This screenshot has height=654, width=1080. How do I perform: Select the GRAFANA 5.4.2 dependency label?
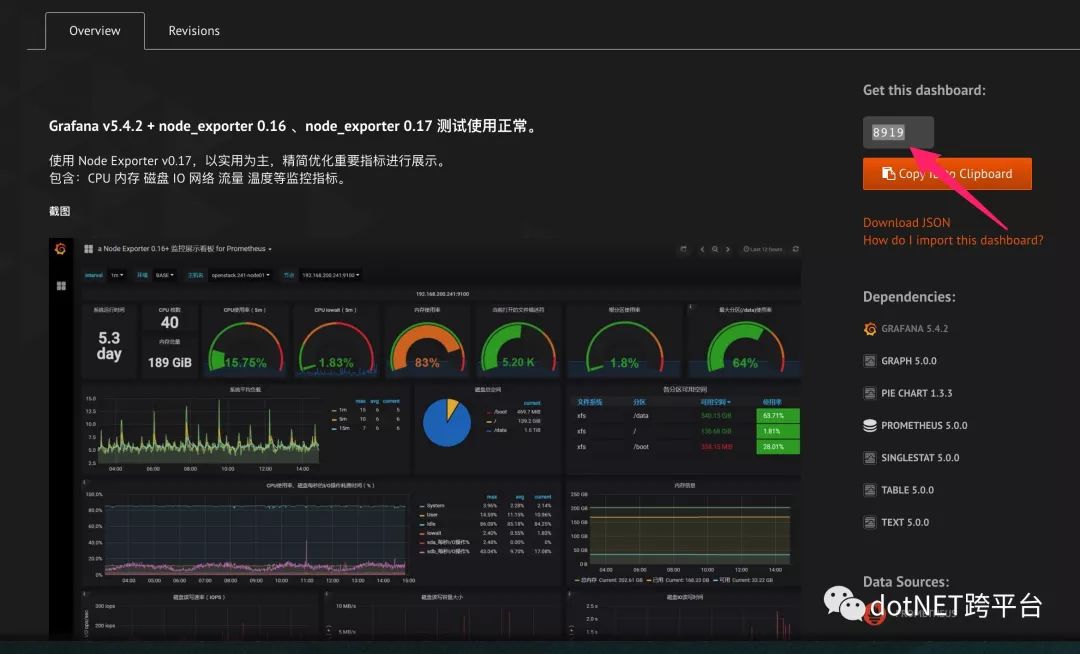click(915, 329)
